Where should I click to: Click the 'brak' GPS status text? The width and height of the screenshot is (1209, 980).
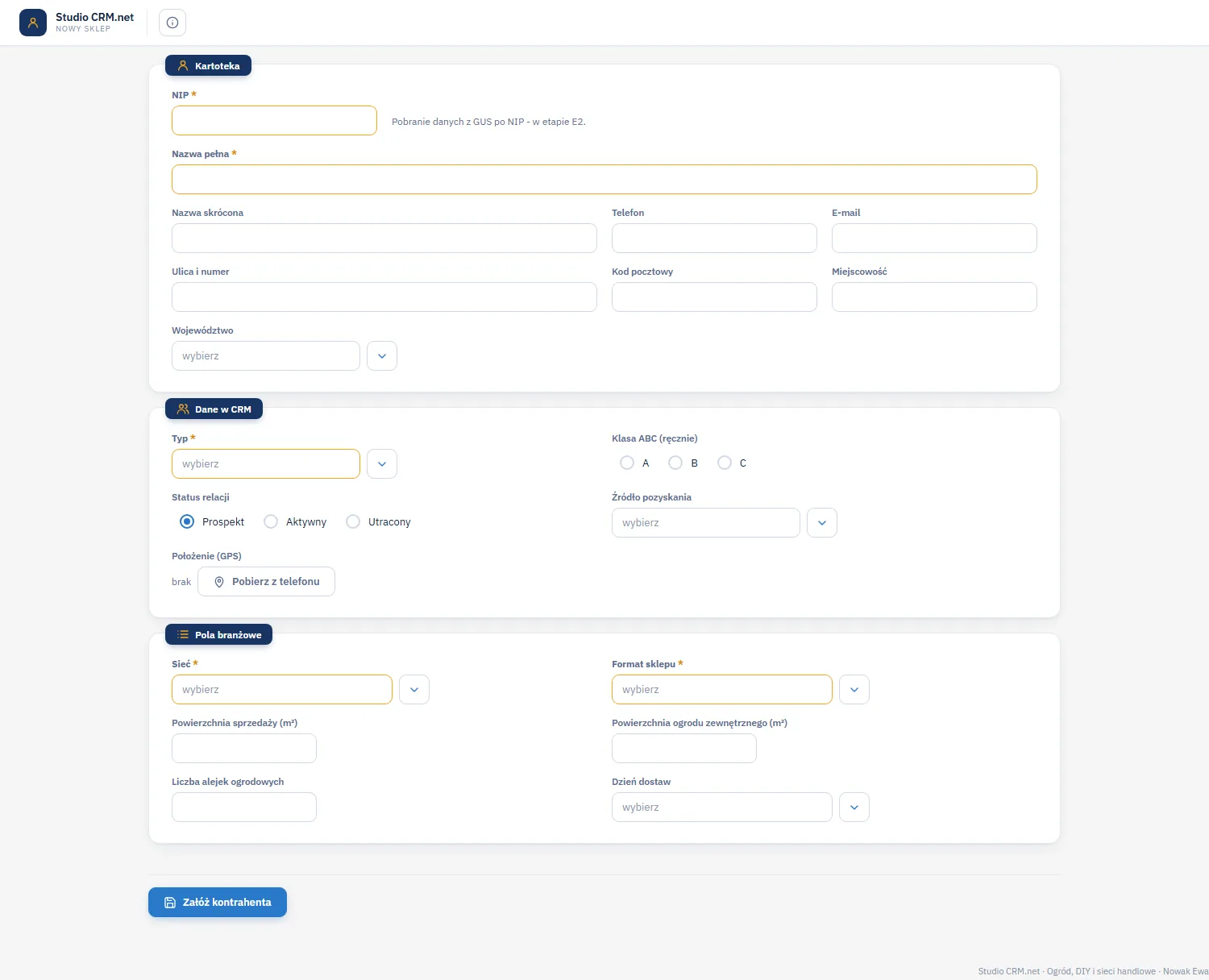(x=181, y=582)
